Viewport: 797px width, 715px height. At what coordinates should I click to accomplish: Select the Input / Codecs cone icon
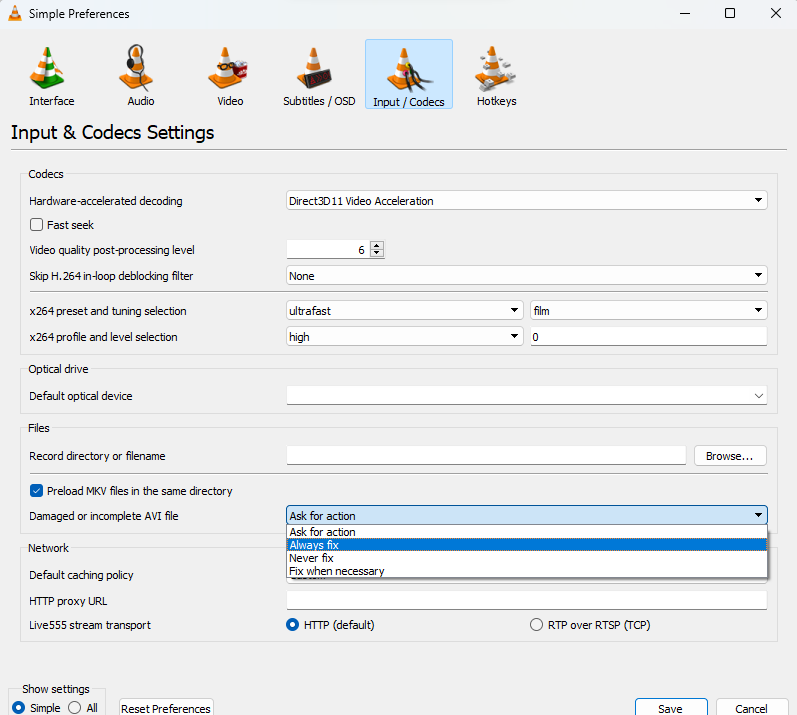(408, 70)
